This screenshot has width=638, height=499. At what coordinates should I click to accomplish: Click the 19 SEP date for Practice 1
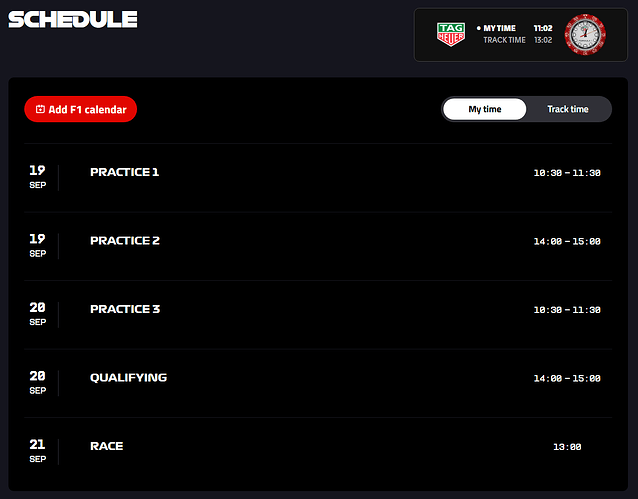point(37,176)
